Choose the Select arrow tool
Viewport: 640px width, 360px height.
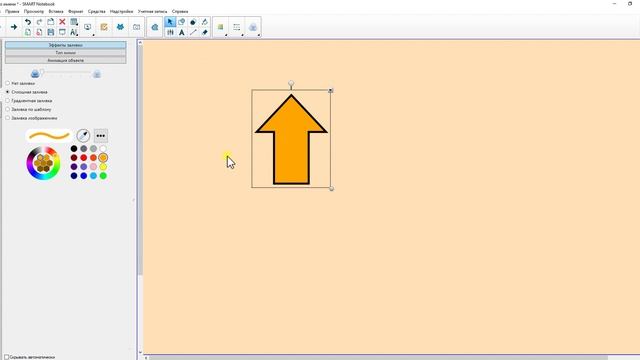coord(170,22)
